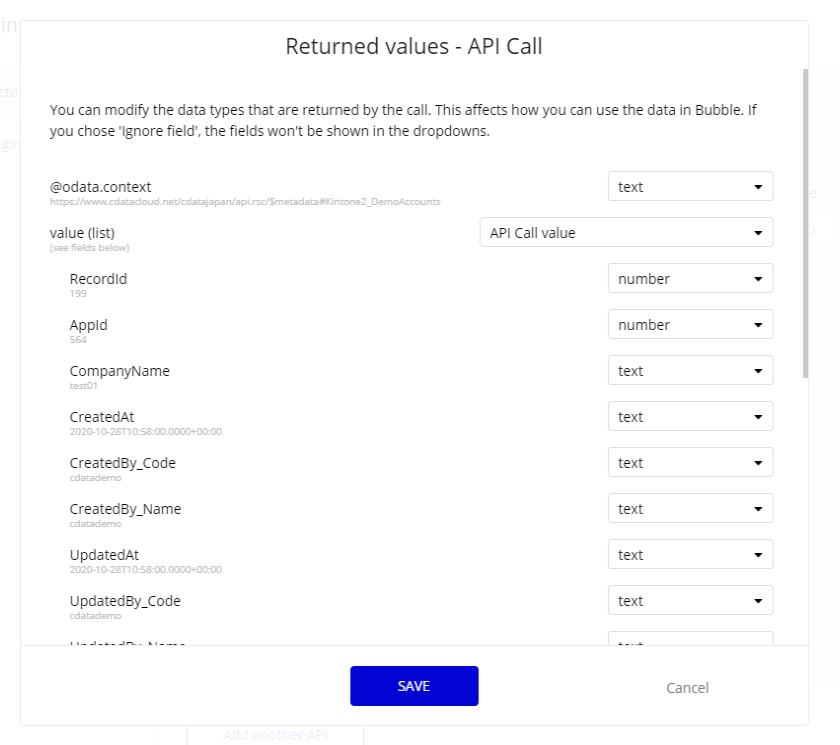Screen dimensions: 840x745
Task: Open the AppId number type dropdown
Action: pyautogui.click(x=690, y=325)
